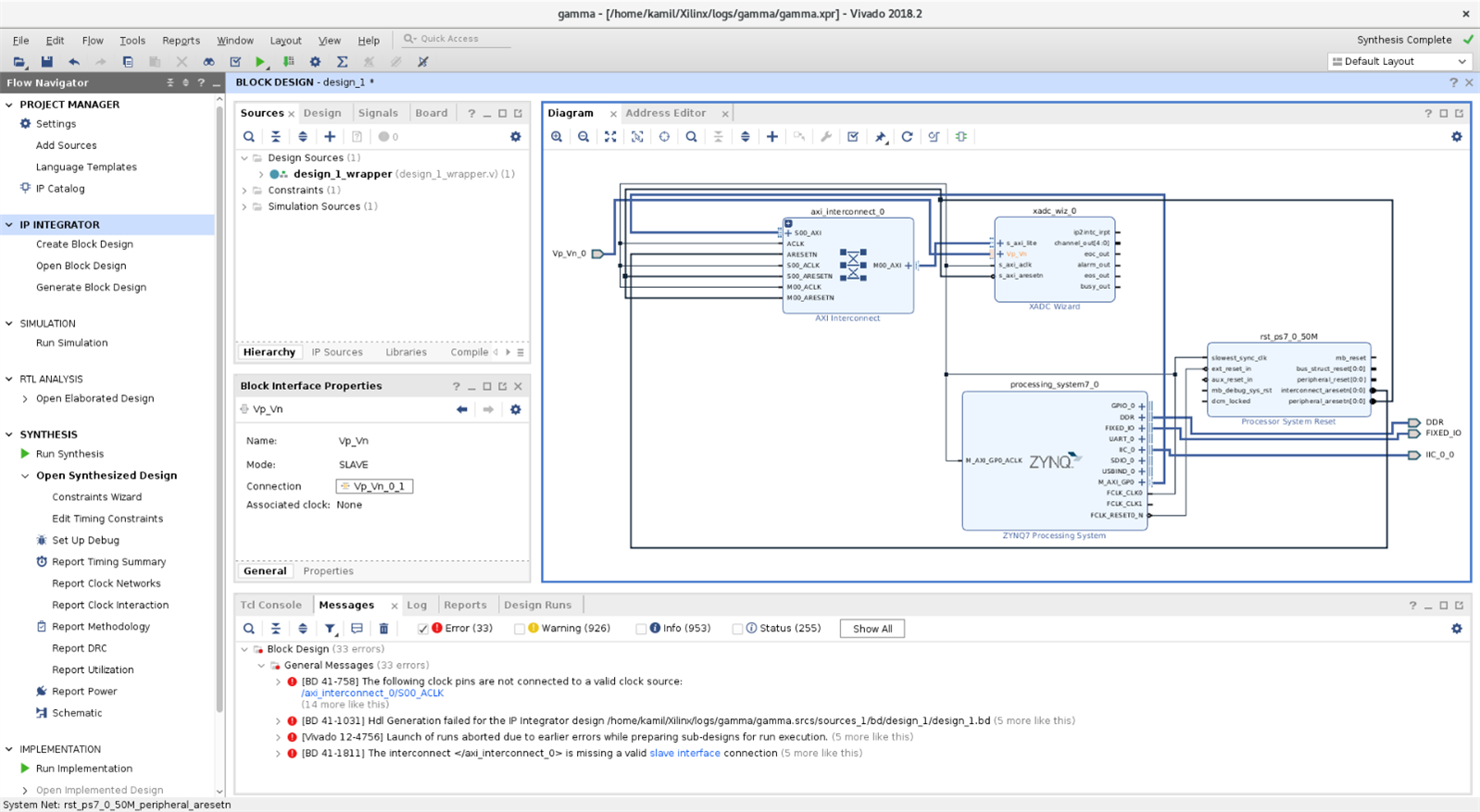Enable the Warning messages filter
This screenshot has height=812, width=1480.
click(x=520, y=629)
